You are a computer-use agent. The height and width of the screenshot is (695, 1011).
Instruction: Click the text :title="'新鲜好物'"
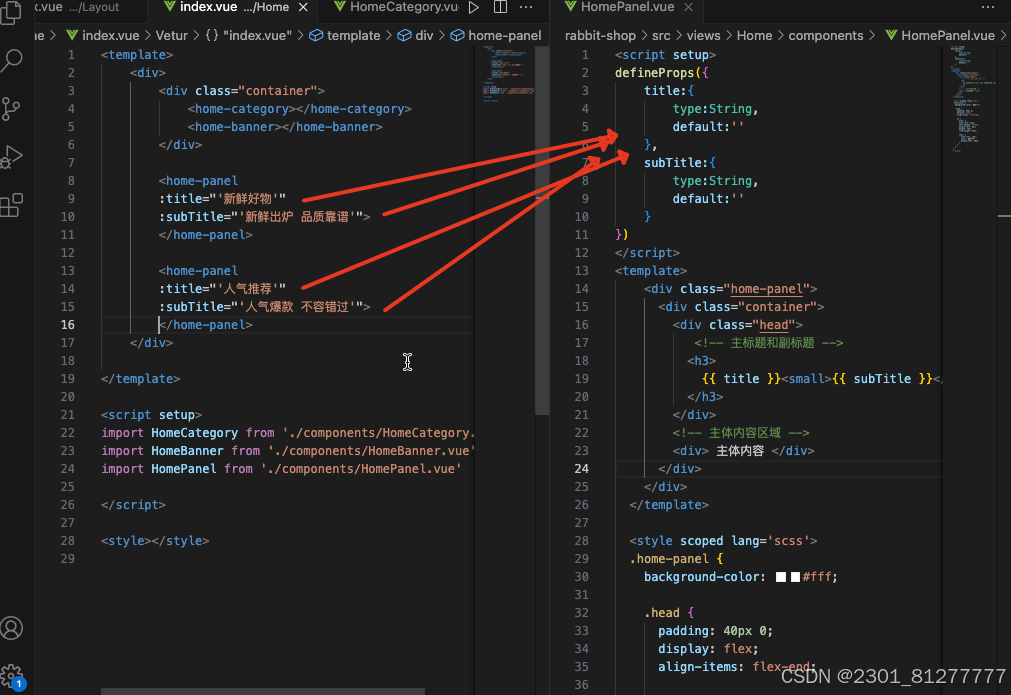tap(222, 199)
